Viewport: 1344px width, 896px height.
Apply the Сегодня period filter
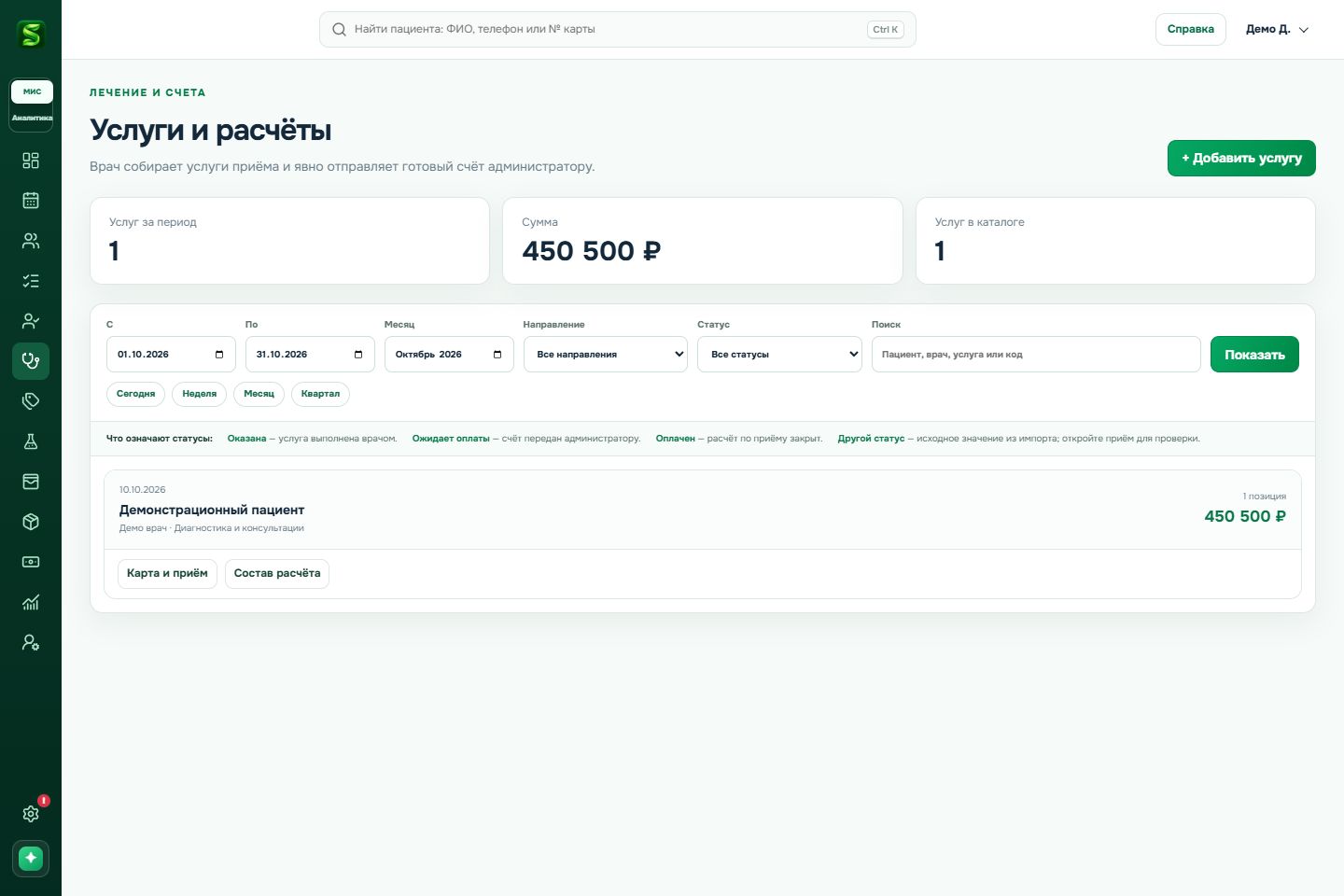click(135, 394)
